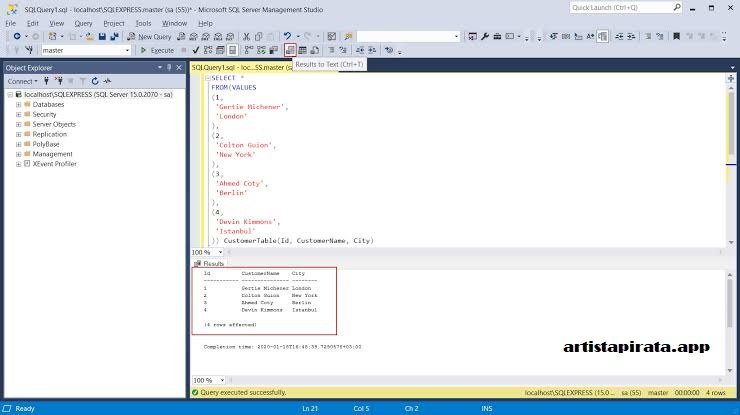Open the File menu

pos(11,23)
